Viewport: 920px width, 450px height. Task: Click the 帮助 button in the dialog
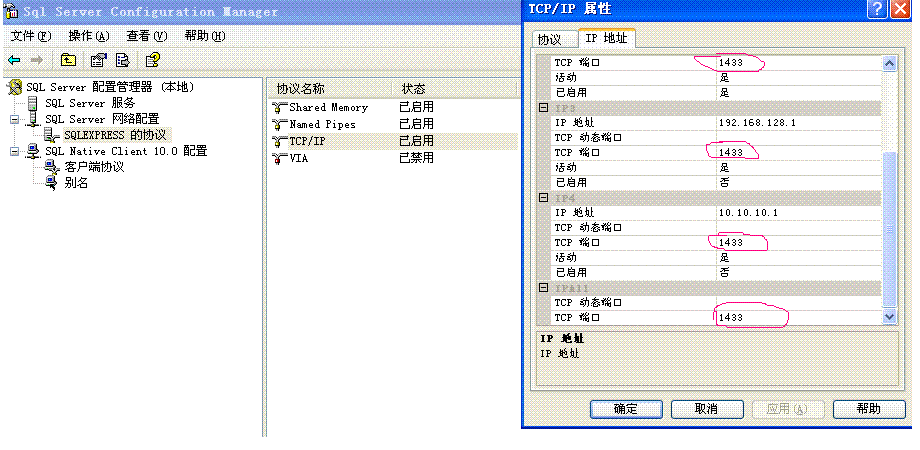click(x=869, y=409)
